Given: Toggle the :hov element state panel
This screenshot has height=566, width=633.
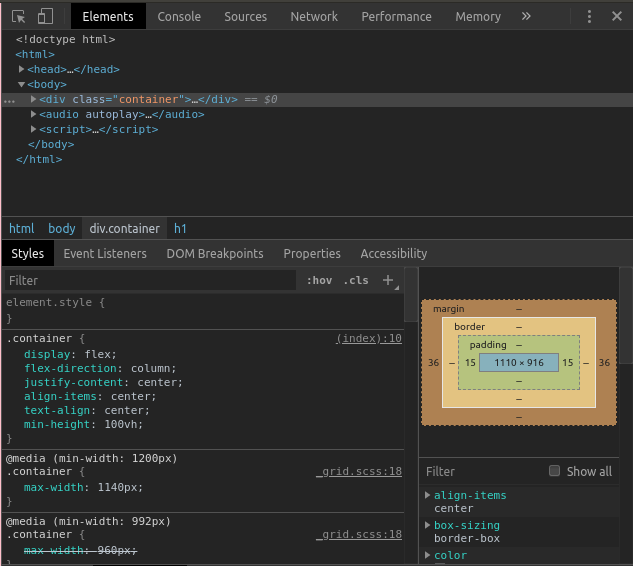Looking at the screenshot, I should coord(319,281).
